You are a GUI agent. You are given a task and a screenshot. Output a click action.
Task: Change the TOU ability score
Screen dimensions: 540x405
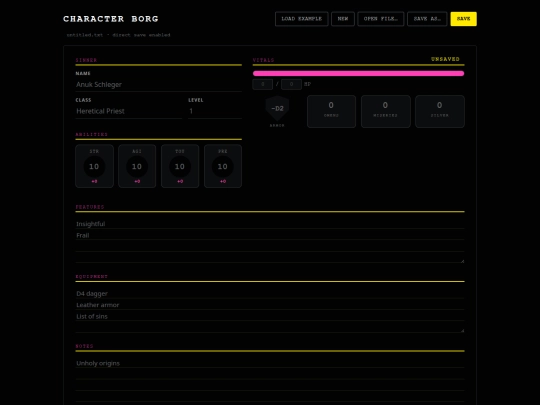coord(180,167)
